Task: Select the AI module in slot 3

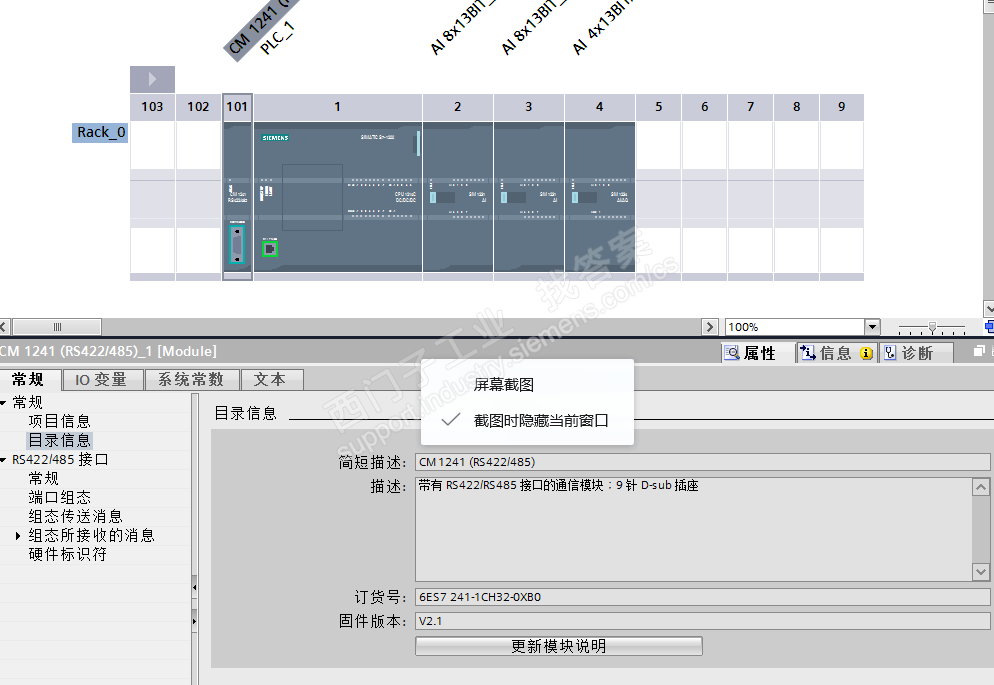Action: [529, 196]
